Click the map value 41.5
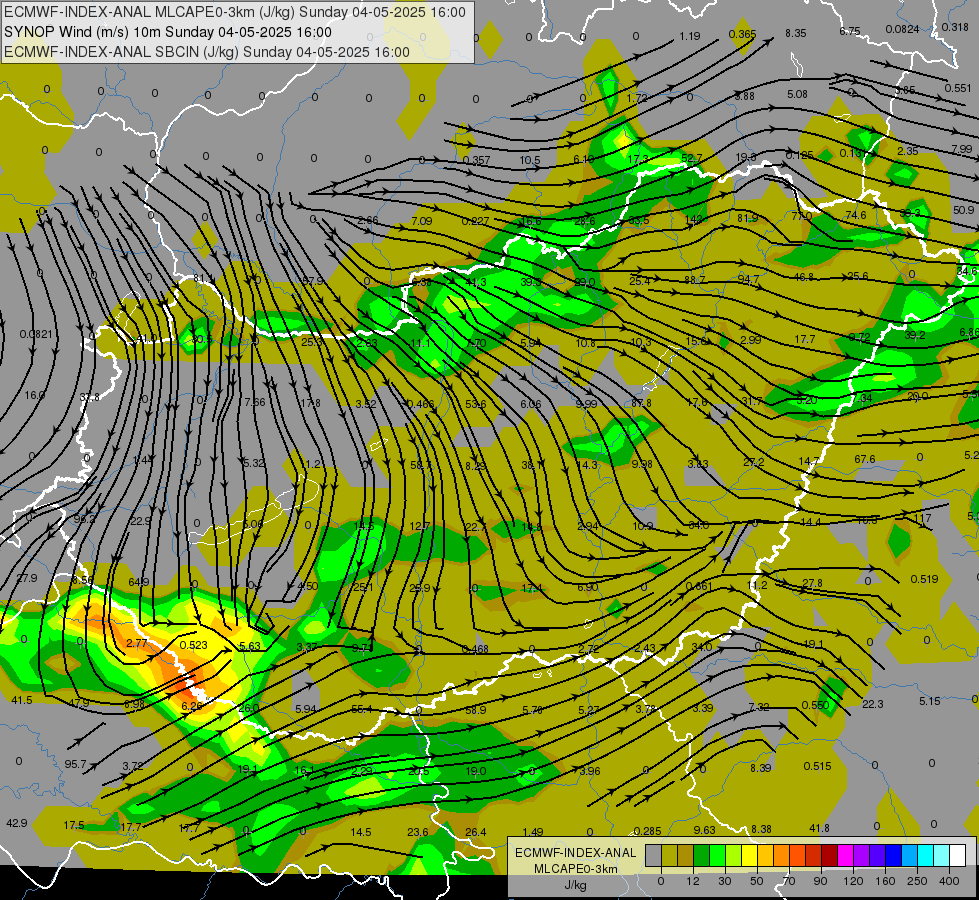The width and height of the screenshot is (979, 900). point(22,700)
